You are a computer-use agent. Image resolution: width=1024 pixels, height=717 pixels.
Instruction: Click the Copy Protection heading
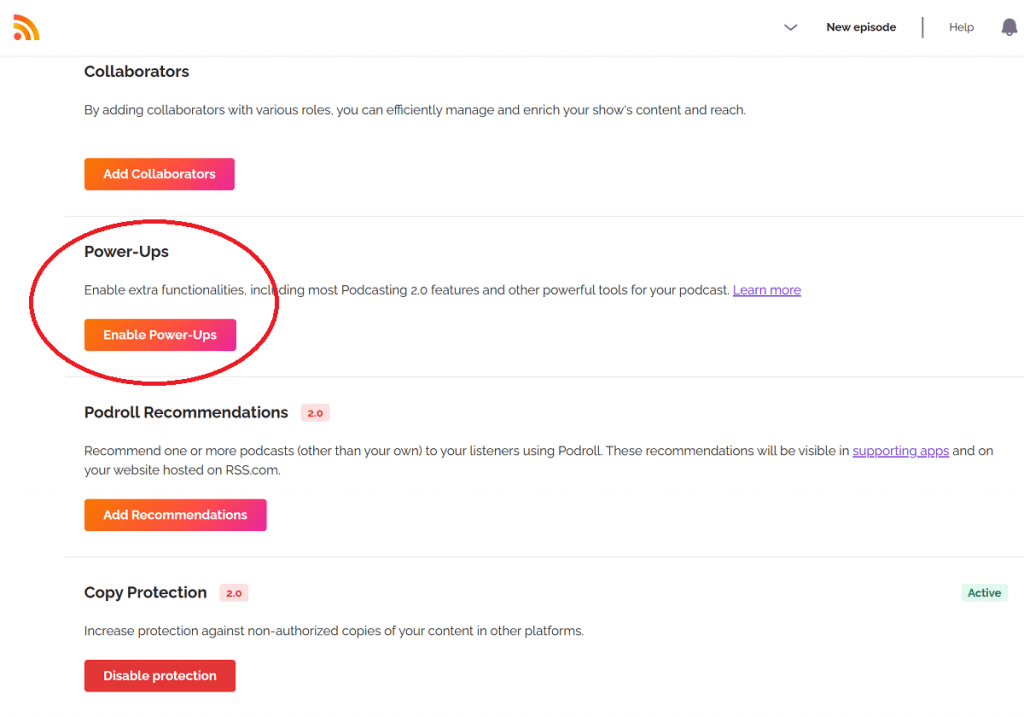tap(145, 593)
